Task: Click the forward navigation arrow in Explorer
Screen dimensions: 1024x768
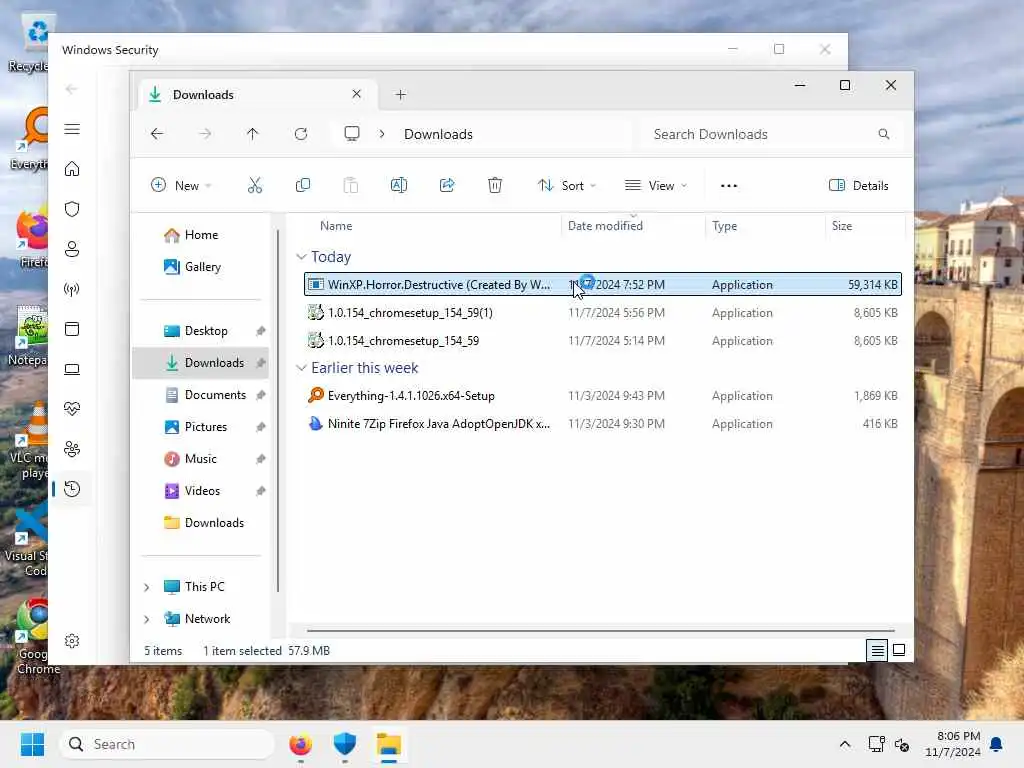Action: tap(205, 134)
